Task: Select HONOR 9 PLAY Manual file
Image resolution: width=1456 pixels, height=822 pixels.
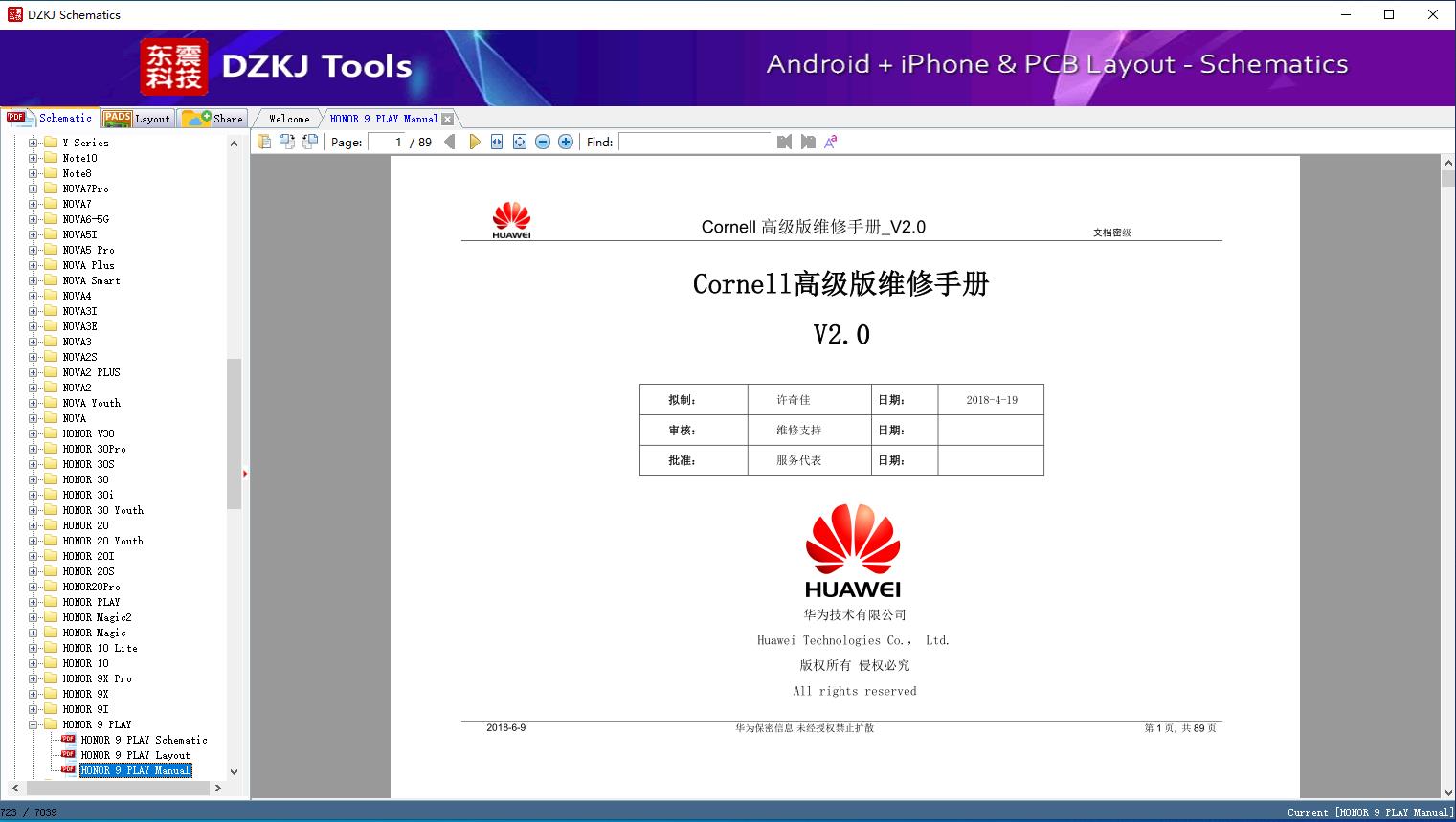Action: (x=135, y=770)
